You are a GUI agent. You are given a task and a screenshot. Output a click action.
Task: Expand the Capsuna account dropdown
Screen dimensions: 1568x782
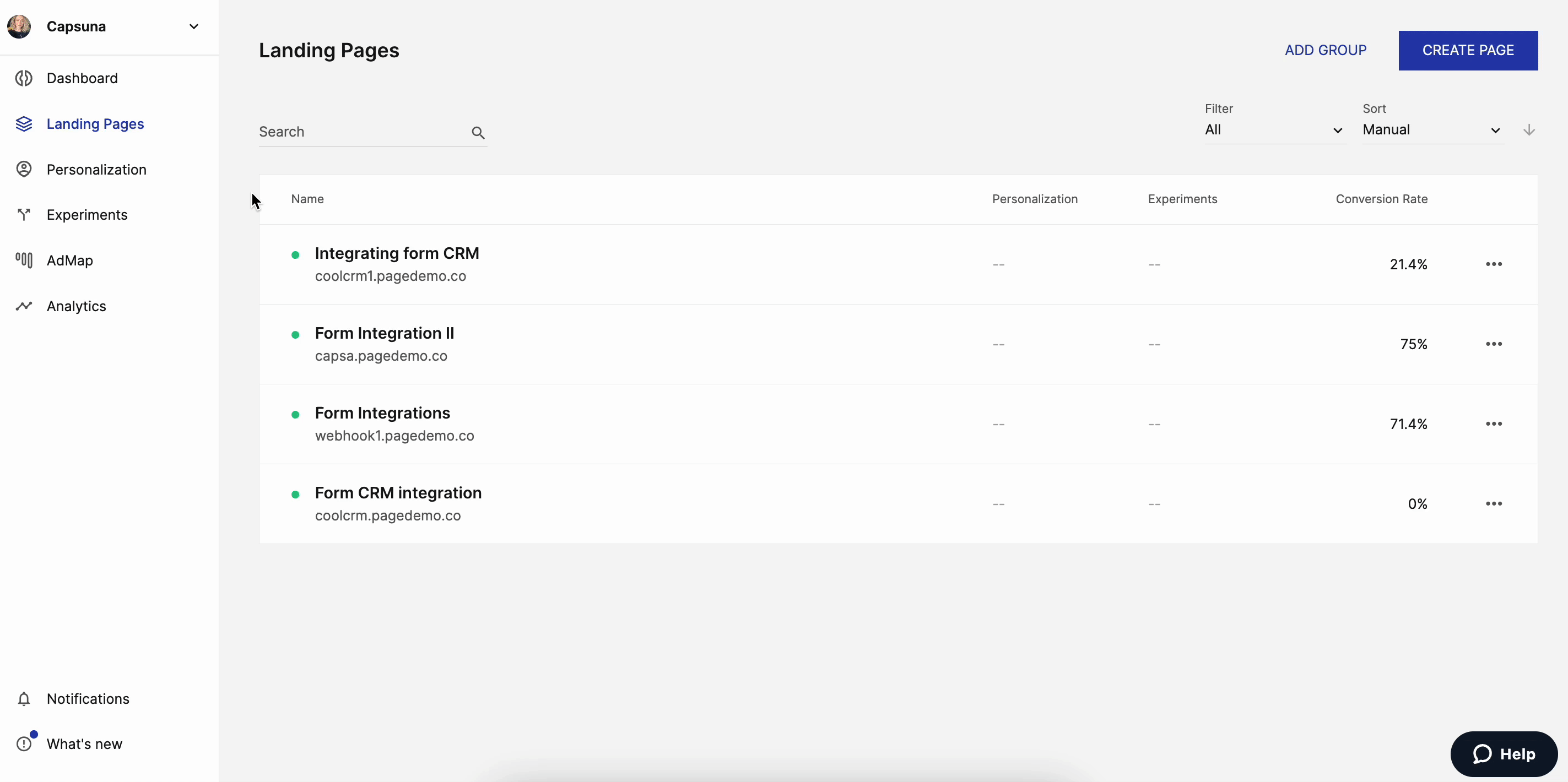pyautogui.click(x=193, y=26)
